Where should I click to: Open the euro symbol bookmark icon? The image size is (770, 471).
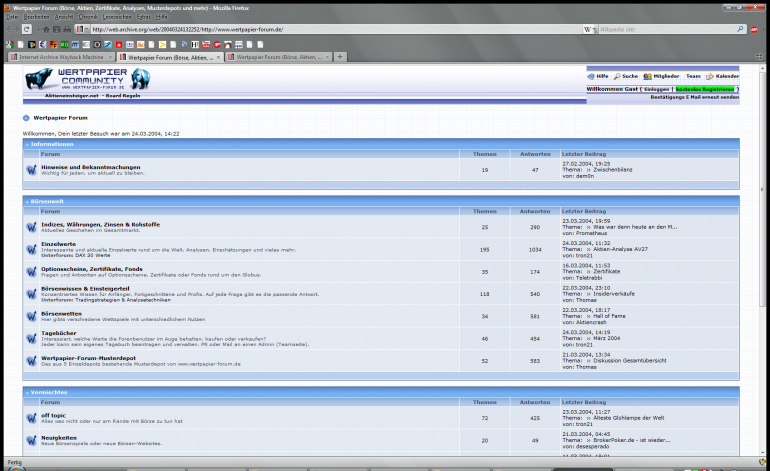pos(42,45)
